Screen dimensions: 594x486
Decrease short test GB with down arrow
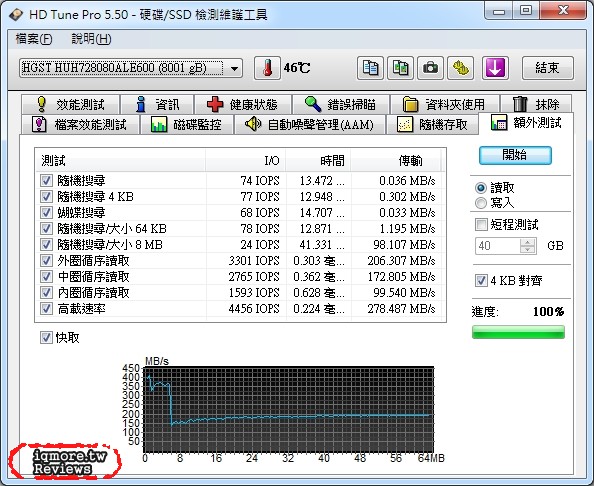pyautogui.click(x=528, y=250)
